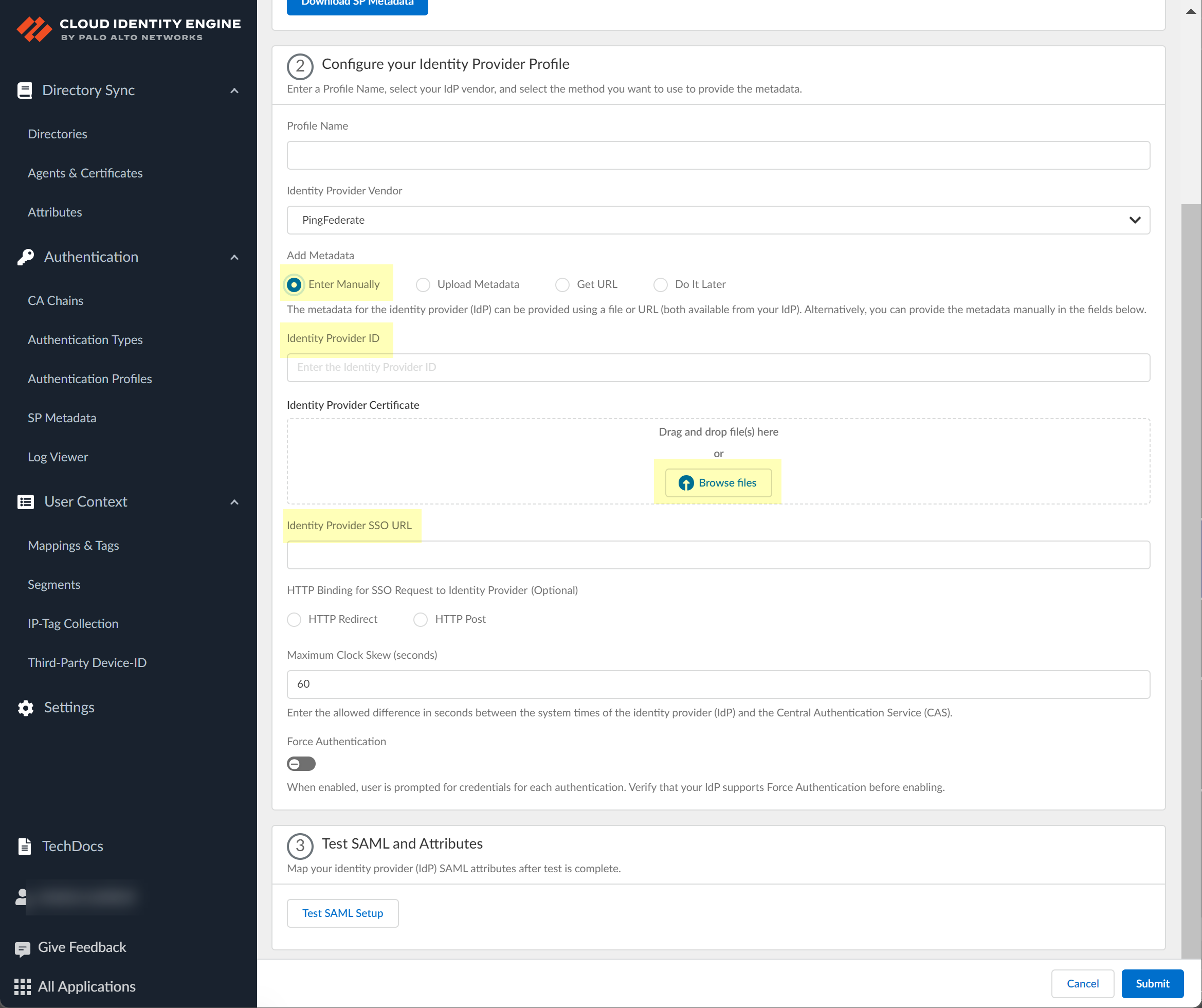Collapse the Directory Sync section chevron
This screenshot has width=1202, height=1008.
(x=234, y=91)
